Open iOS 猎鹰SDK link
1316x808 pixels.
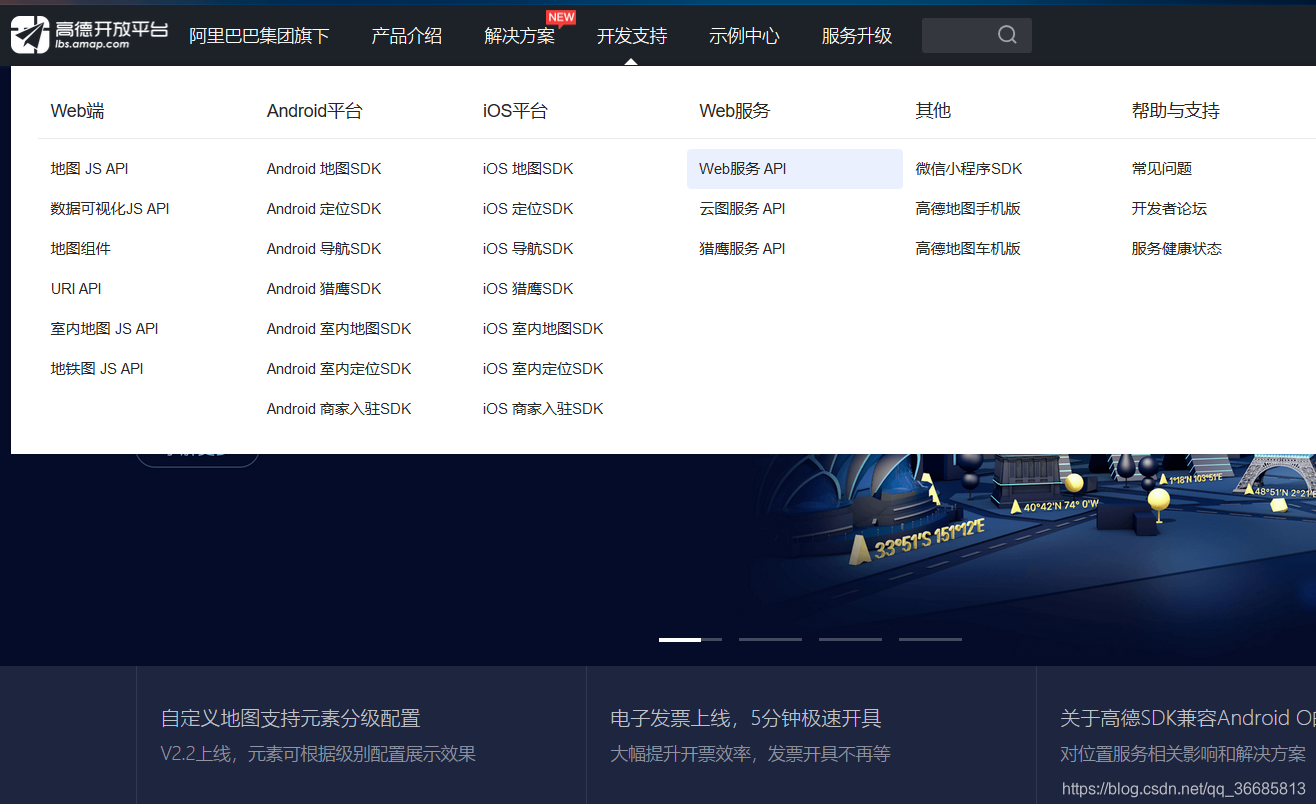pos(528,289)
